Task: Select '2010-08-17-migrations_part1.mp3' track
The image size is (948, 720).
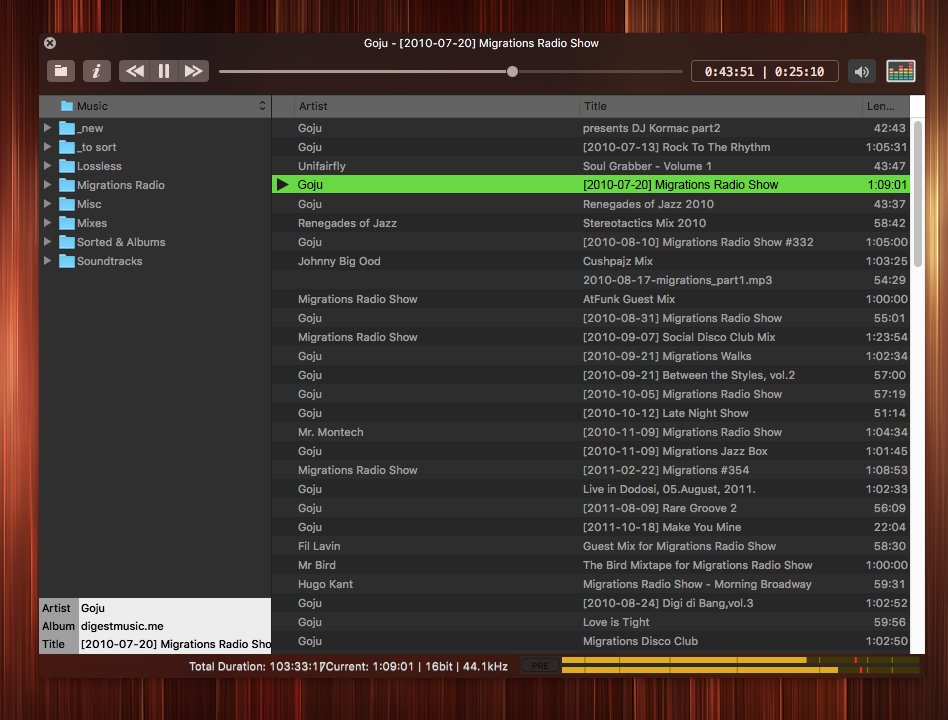Action: pos(591,280)
